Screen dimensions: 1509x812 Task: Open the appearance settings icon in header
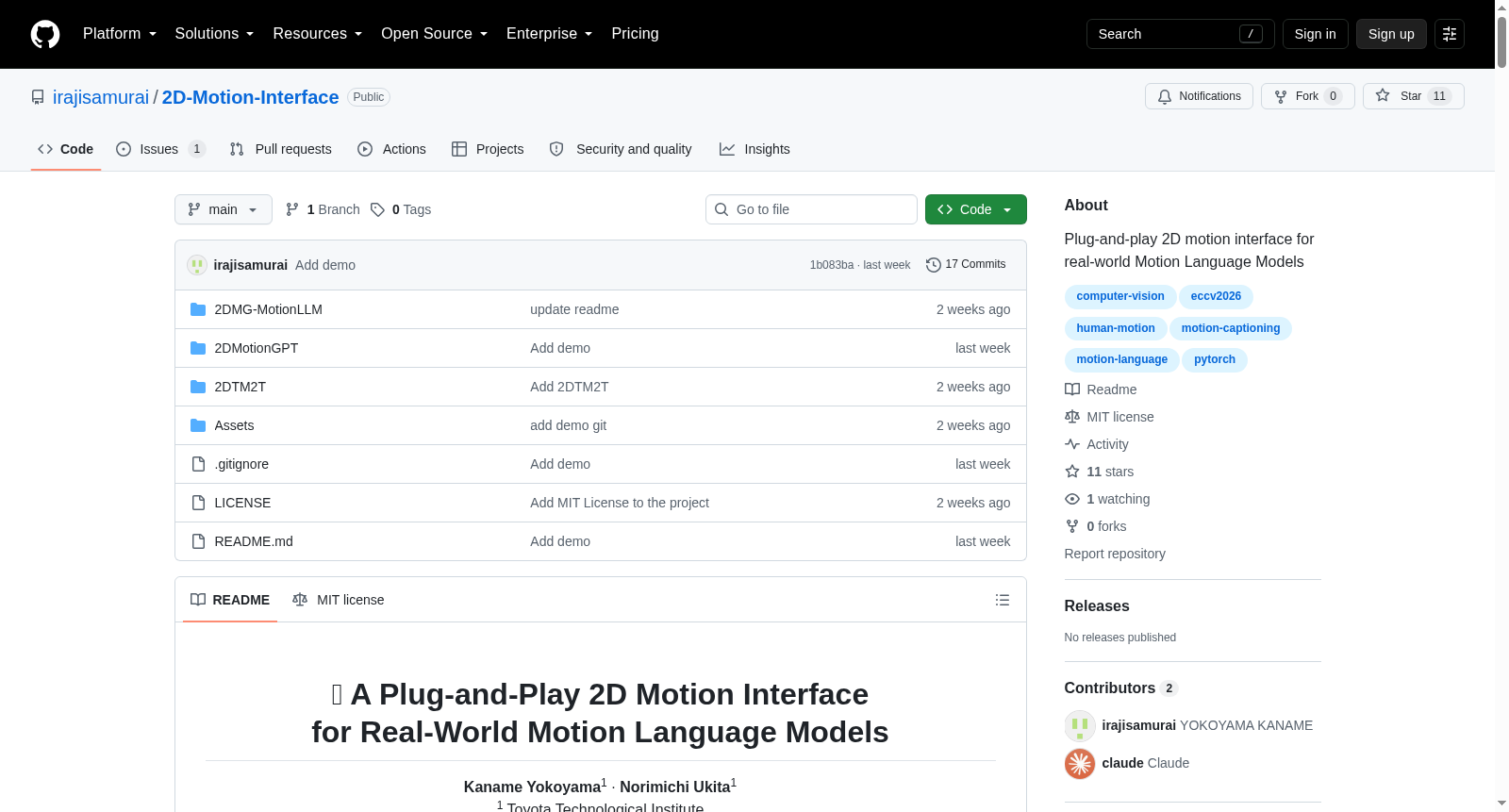click(x=1450, y=34)
